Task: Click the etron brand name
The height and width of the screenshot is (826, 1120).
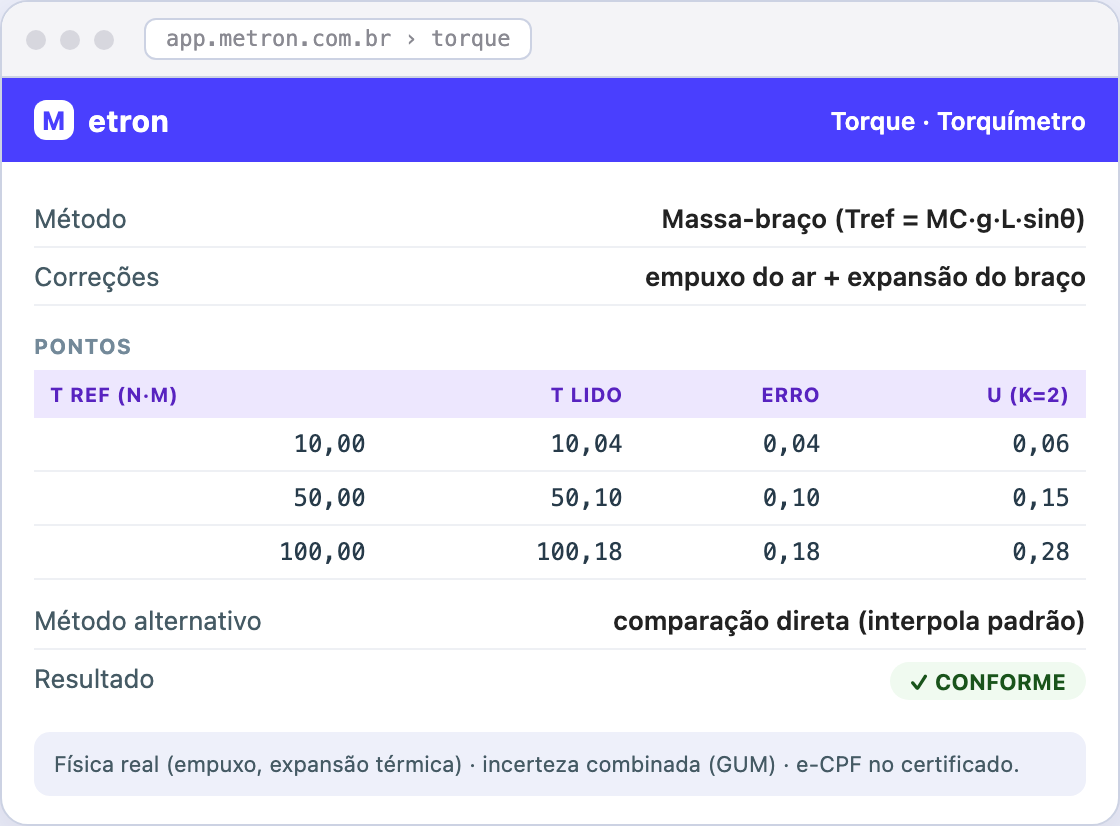Action: pos(129,122)
